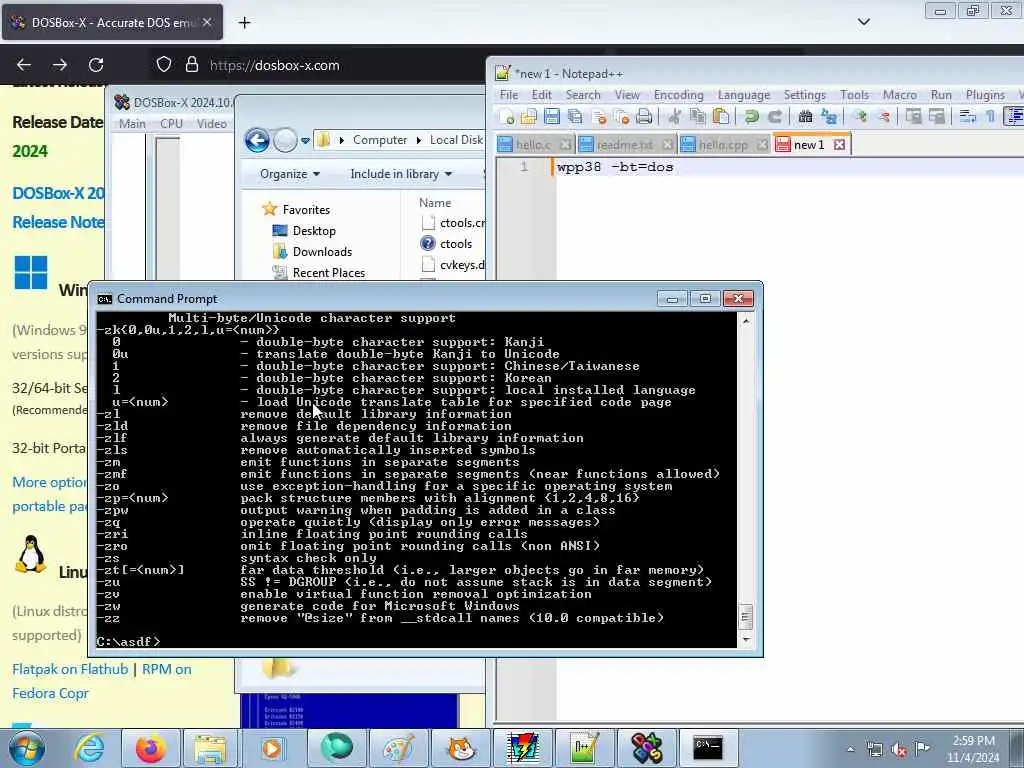The image size is (1024, 768).
Task: Click the muted volume icon in system tray
Action: (x=899, y=749)
